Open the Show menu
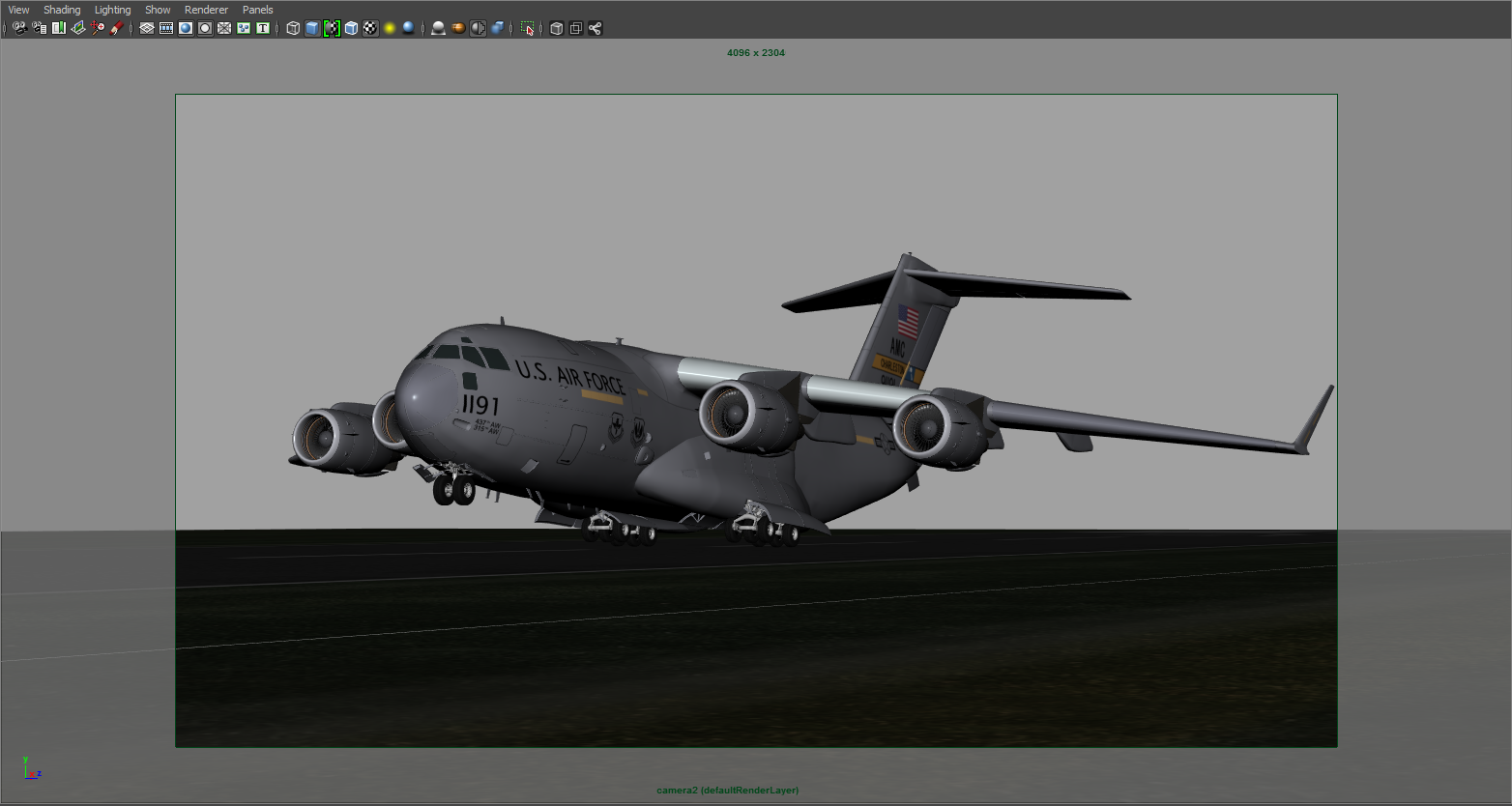Screen dimensions: 1512x806 (x=158, y=10)
